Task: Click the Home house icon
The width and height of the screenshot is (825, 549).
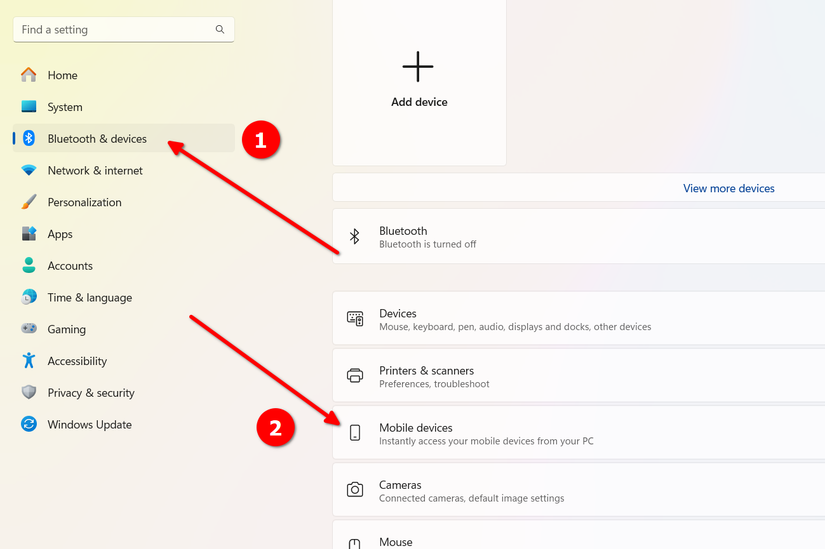Action: [28, 75]
